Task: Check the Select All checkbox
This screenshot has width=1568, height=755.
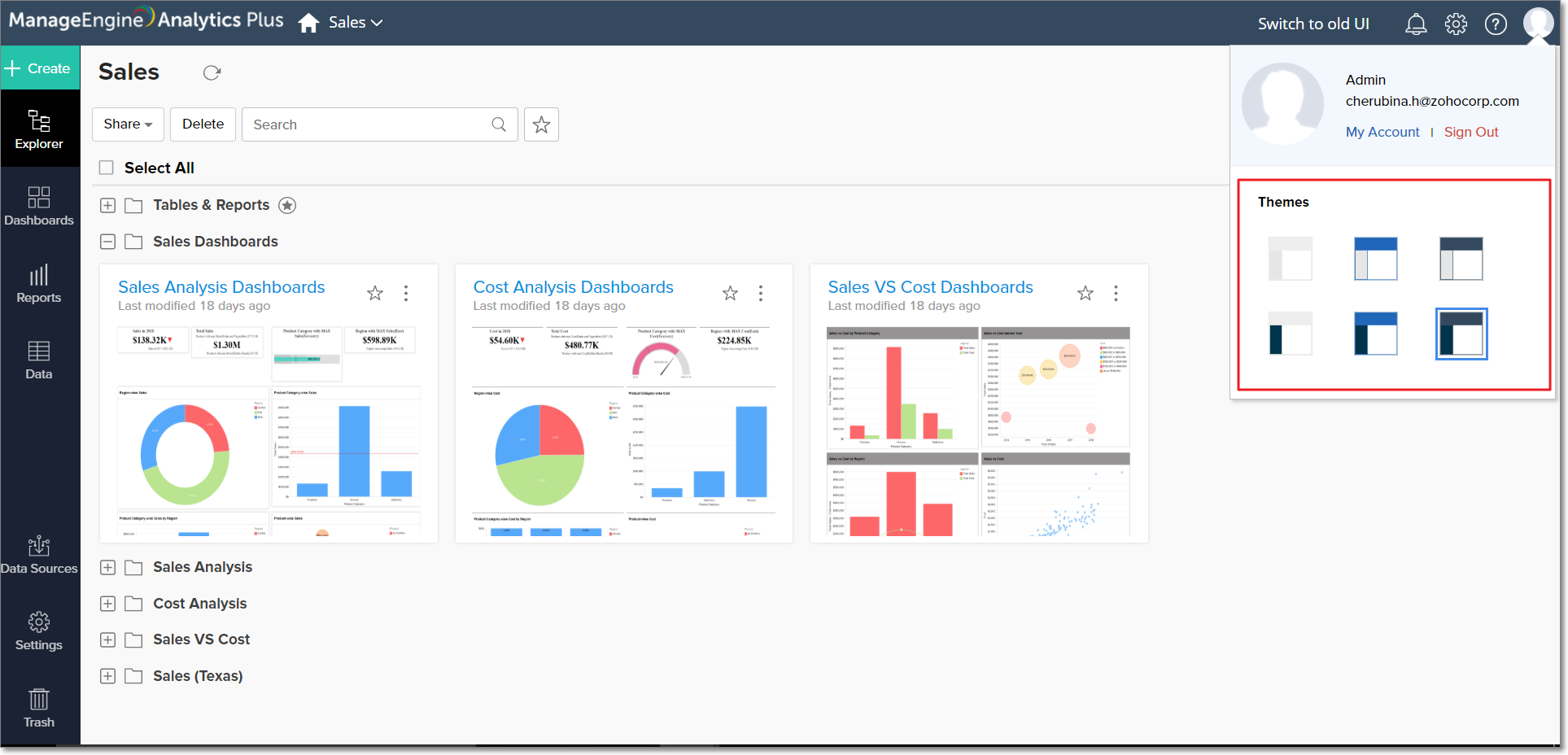Action: 106,168
